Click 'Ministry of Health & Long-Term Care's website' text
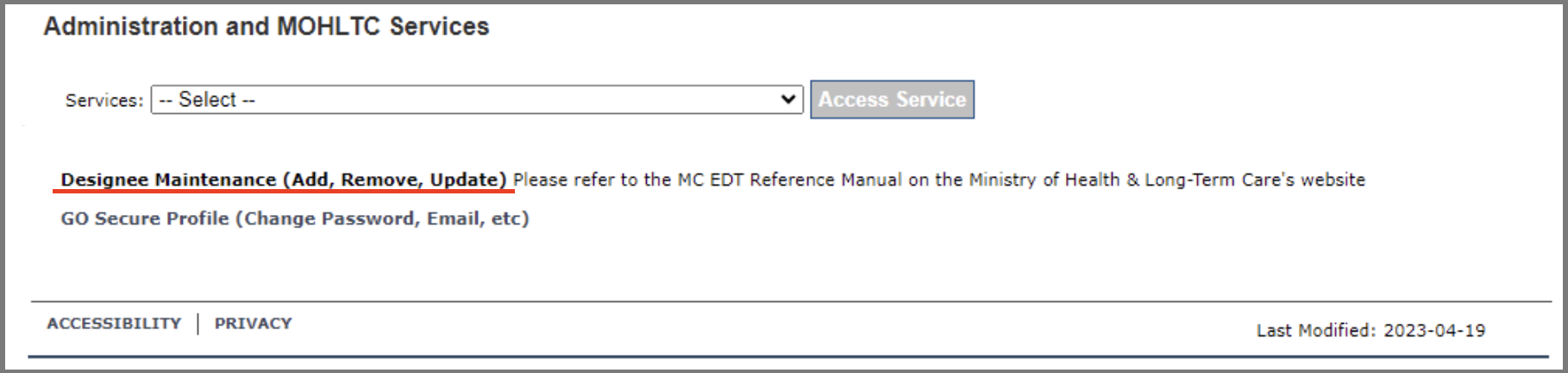 point(1167,180)
